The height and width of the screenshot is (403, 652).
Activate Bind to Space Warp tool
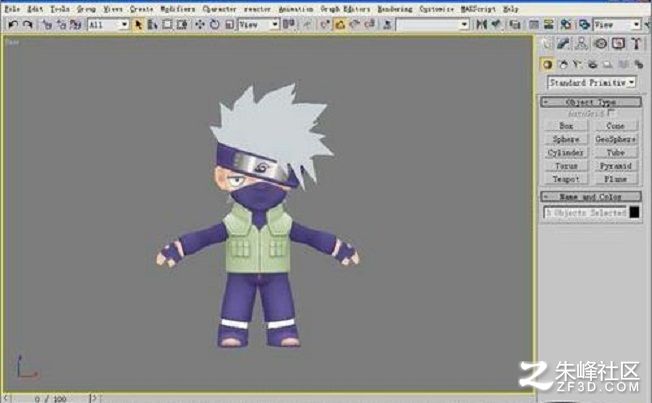75,25
